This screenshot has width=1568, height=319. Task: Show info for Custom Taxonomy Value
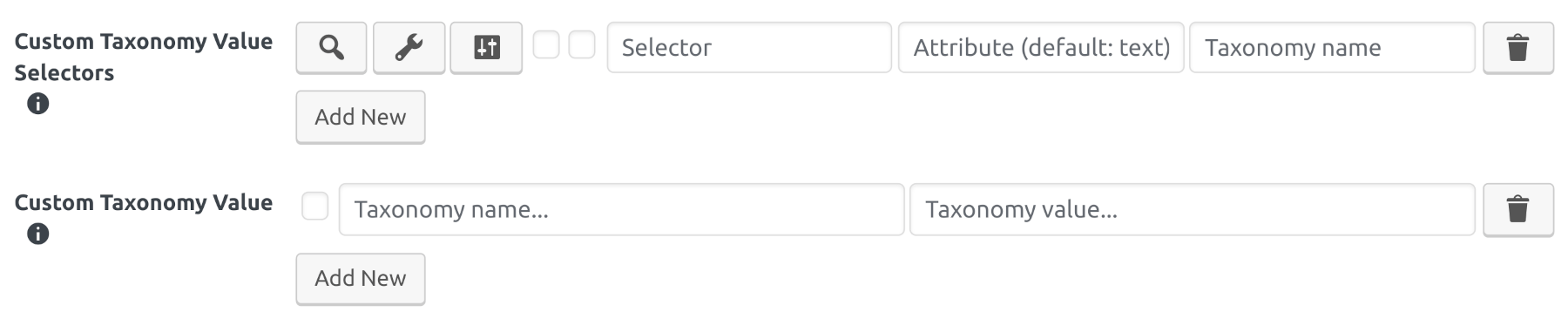click(x=37, y=234)
